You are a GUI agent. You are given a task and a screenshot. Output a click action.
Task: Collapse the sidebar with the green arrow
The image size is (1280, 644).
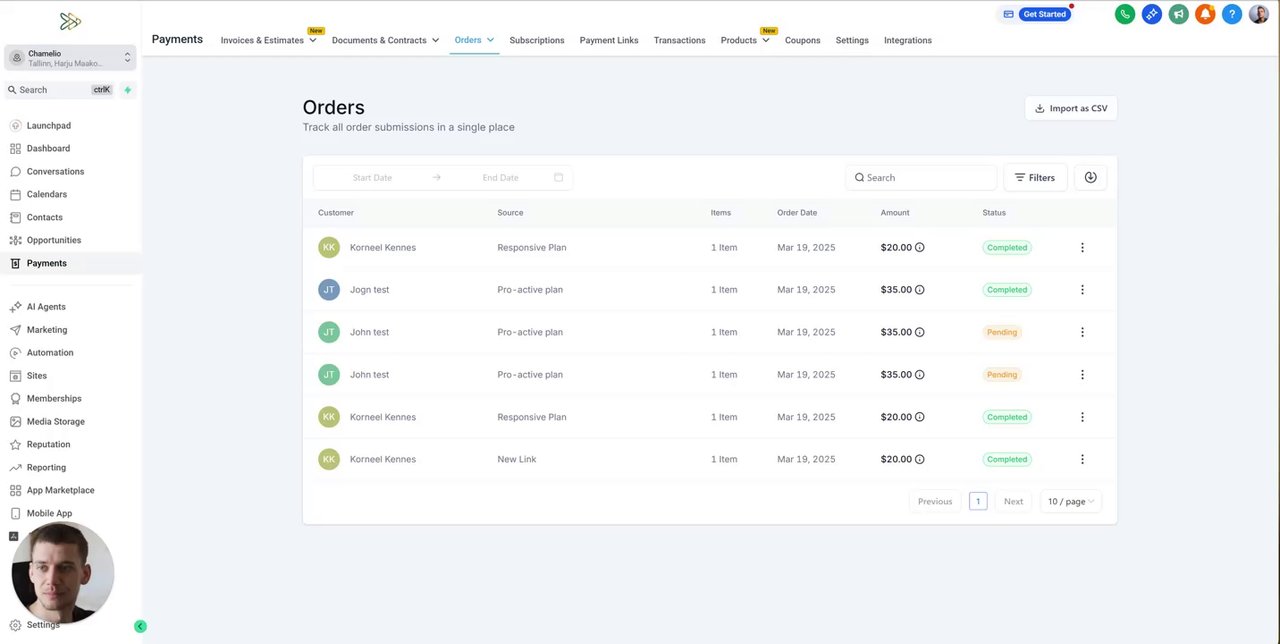click(140, 626)
